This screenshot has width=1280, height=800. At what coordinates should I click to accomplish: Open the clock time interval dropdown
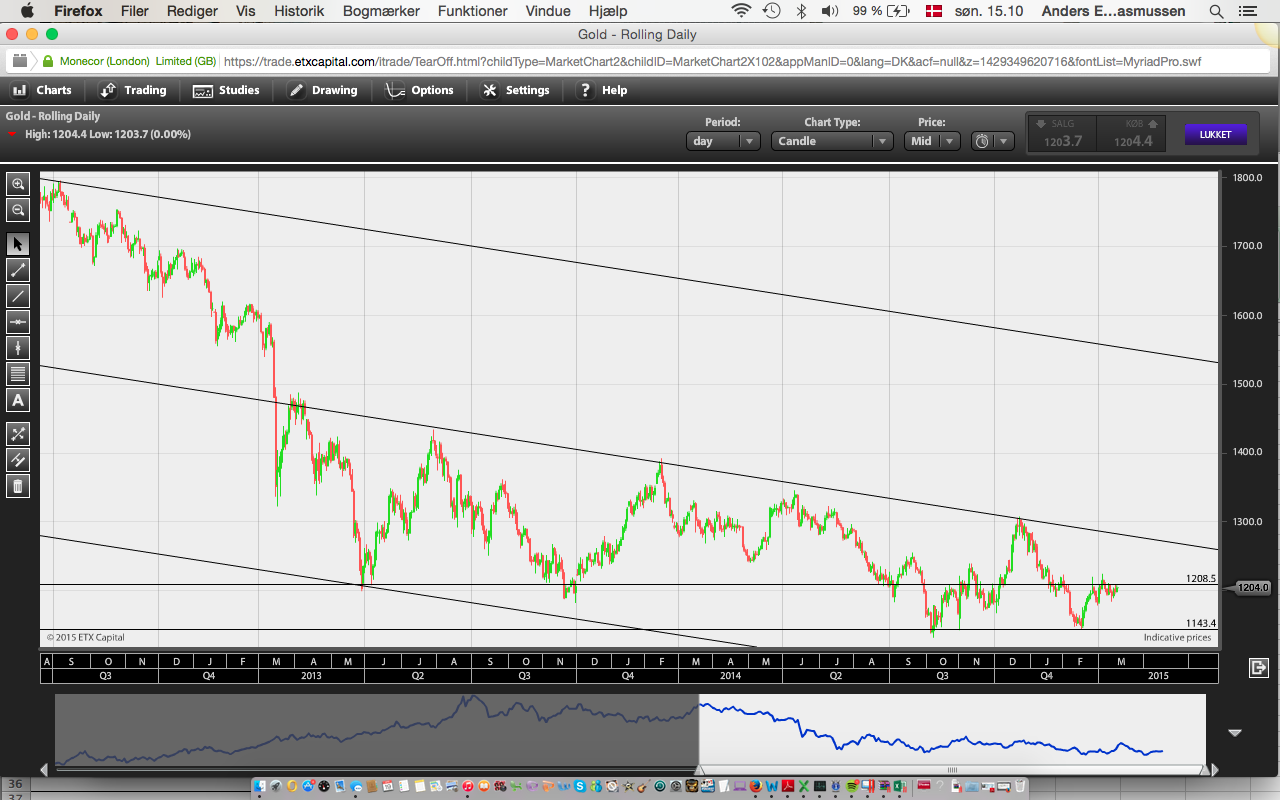[992, 141]
